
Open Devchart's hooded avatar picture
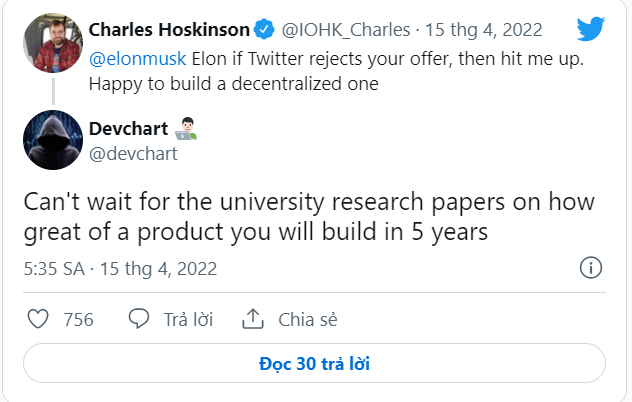pyautogui.click(x=53, y=140)
